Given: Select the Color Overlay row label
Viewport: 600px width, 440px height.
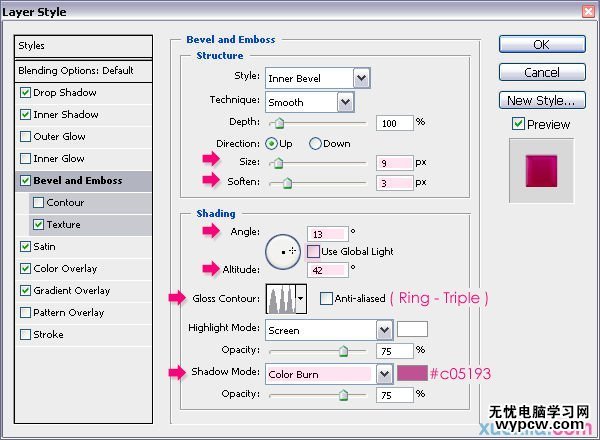Looking at the screenshot, I should 65,269.
